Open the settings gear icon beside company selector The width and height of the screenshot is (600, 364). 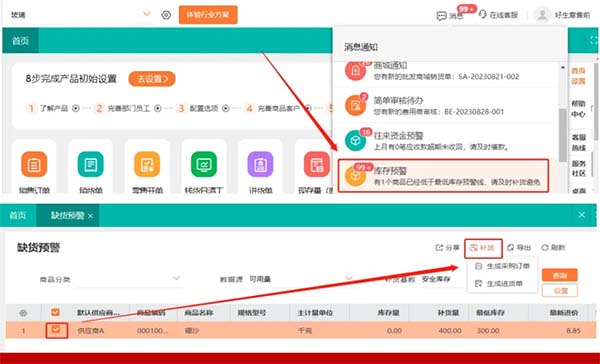166,15
